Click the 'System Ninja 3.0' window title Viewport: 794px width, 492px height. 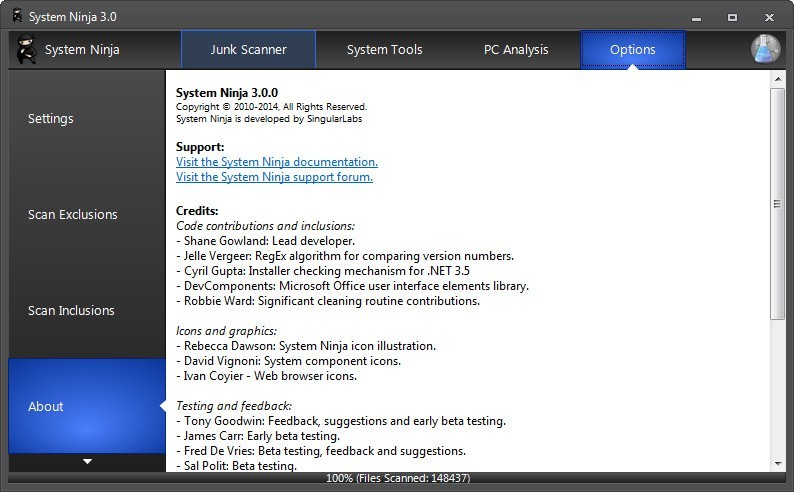coord(72,17)
